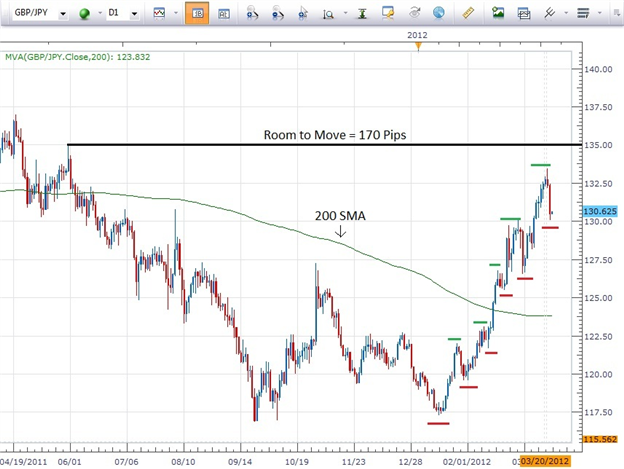
Task: Click the orange 03/20/2012 date label
Action: pyautogui.click(x=545, y=461)
